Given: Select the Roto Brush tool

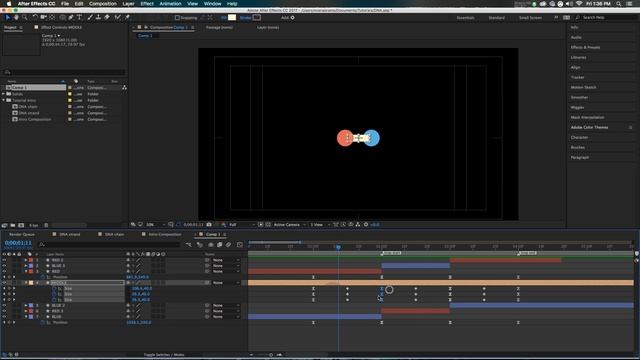Looking at the screenshot, I should coord(118,18).
